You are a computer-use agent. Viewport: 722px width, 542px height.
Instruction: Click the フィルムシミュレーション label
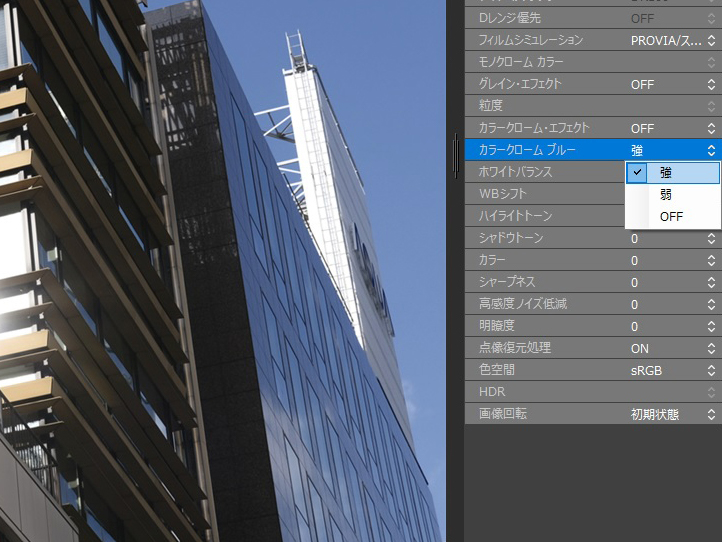tap(531, 40)
